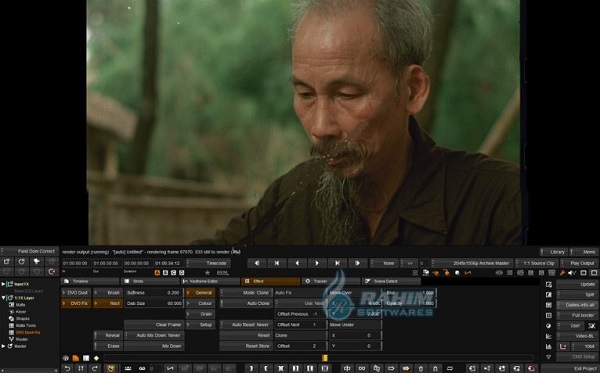This screenshot has height=373, width=600.
Task: Click the orange right-arrow icon in bottom toolbar
Action: tap(406, 368)
